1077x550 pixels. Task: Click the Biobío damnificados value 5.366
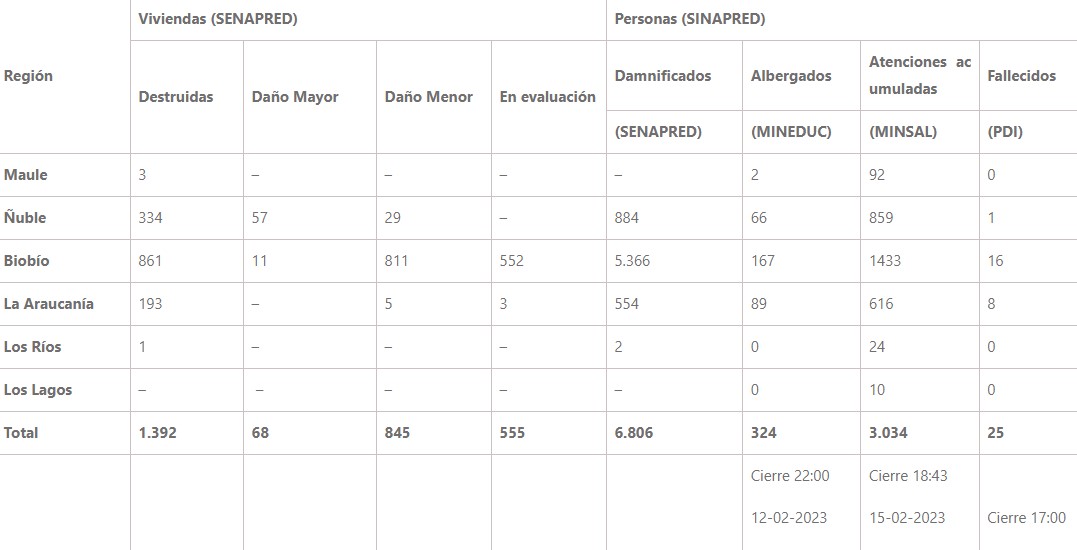(632, 261)
